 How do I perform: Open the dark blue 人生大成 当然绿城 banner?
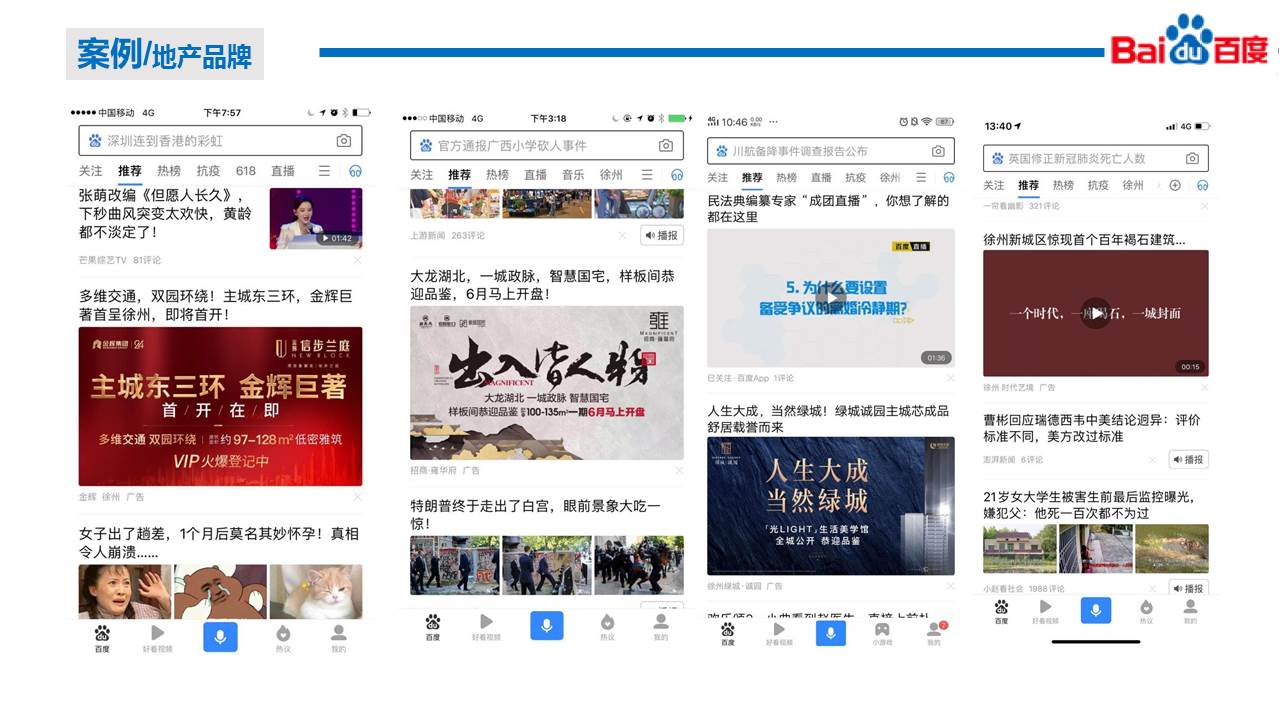pyautogui.click(x=831, y=506)
